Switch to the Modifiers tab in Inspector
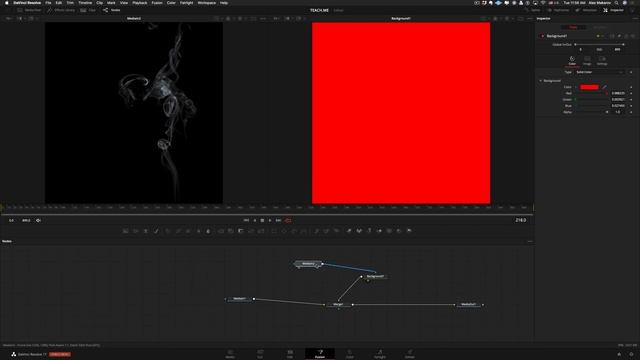640x360 pixels. (x=600, y=27)
